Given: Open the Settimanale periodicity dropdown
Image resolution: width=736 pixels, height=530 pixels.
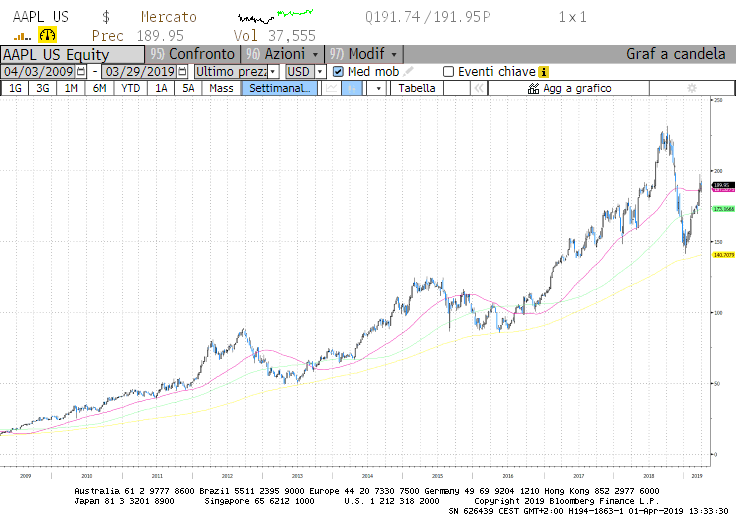Looking at the screenshot, I should [x=280, y=88].
